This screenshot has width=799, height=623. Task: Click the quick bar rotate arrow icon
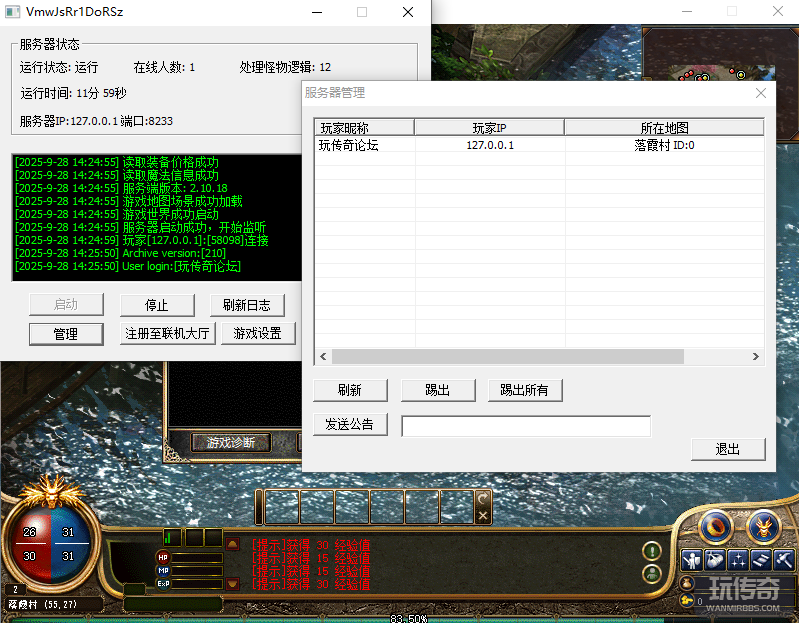click(483, 498)
